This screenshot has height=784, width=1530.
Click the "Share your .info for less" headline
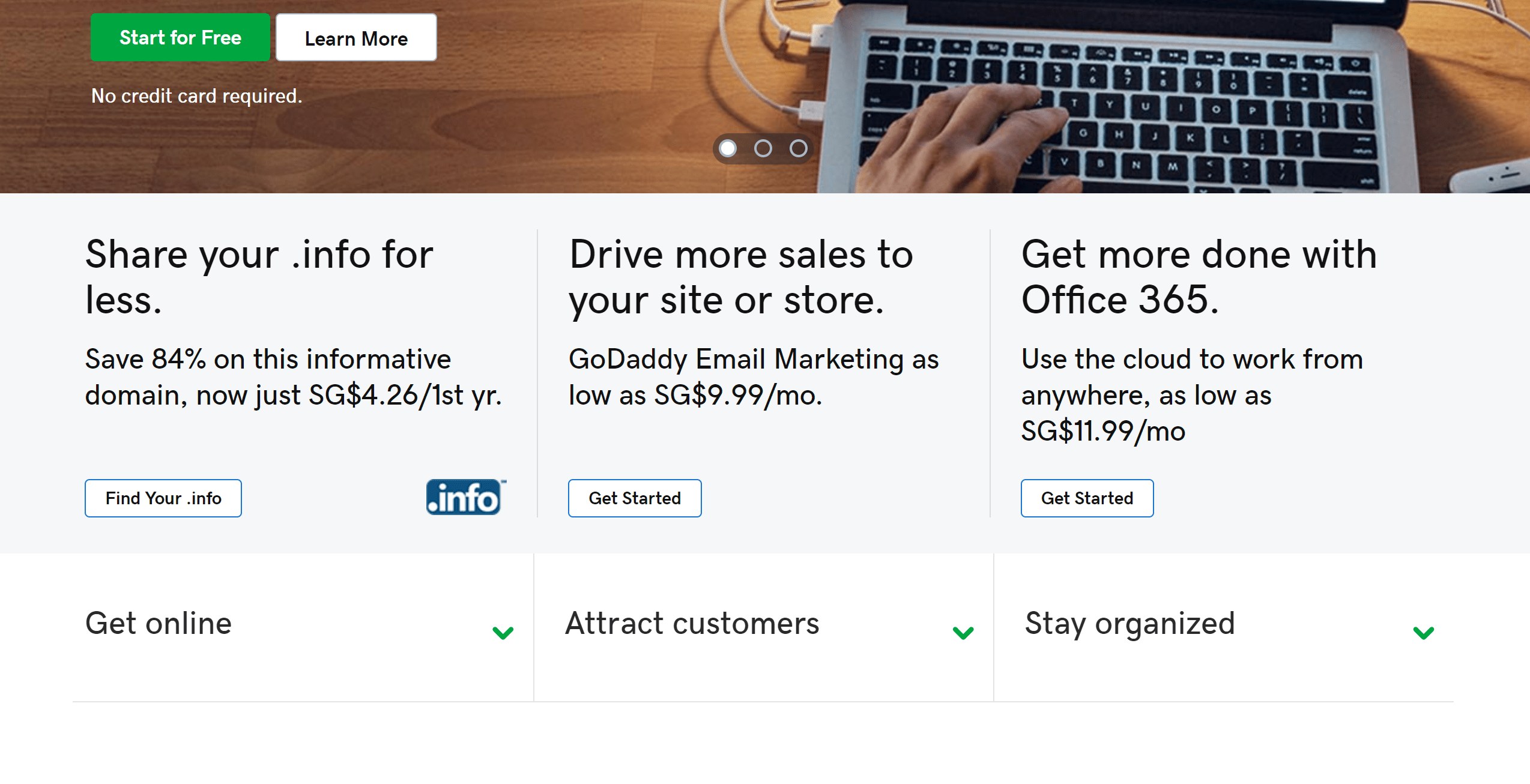[259, 277]
